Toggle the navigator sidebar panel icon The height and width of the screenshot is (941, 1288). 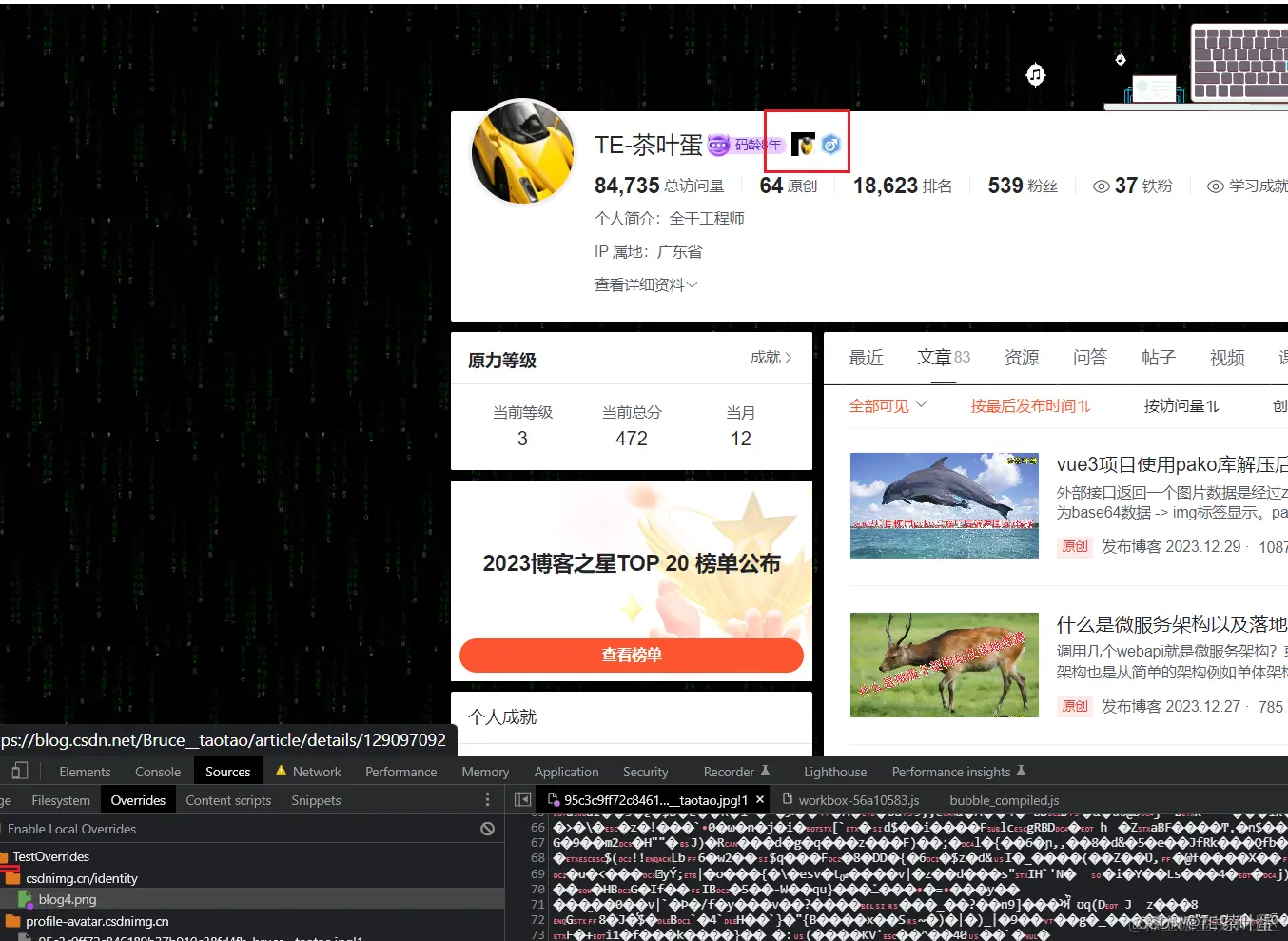click(522, 800)
